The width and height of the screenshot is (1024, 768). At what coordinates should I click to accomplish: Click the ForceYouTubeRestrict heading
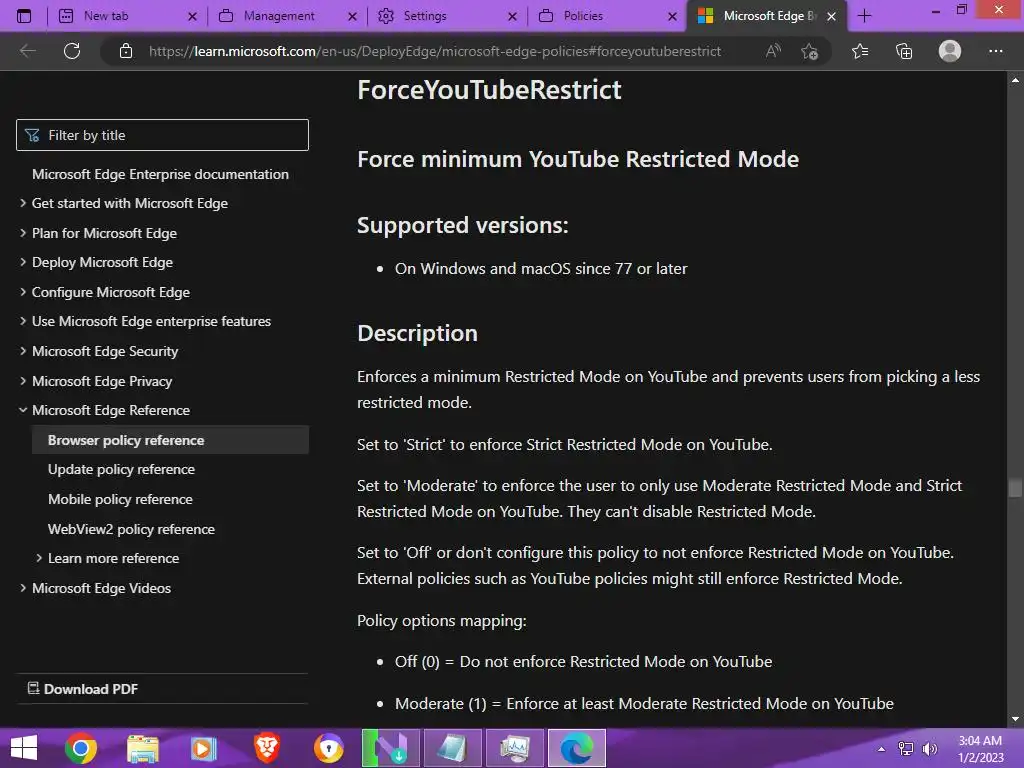point(489,90)
